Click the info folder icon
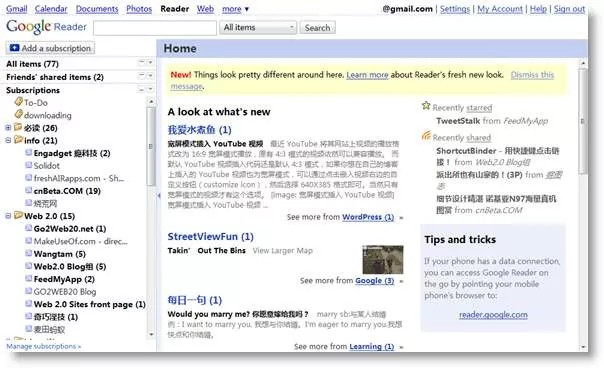 (x=18, y=139)
